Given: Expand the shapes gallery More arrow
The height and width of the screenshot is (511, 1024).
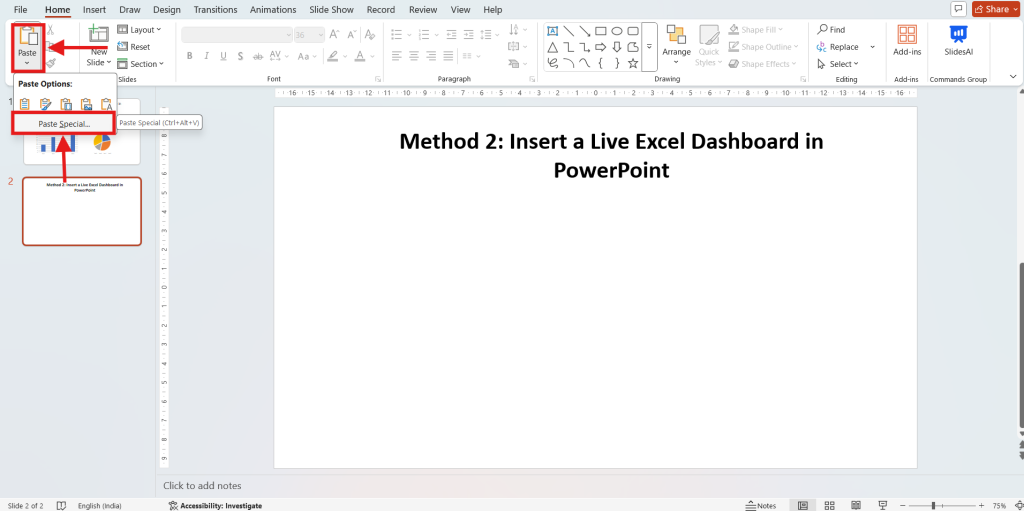Looking at the screenshot, I should pos(648,47).
